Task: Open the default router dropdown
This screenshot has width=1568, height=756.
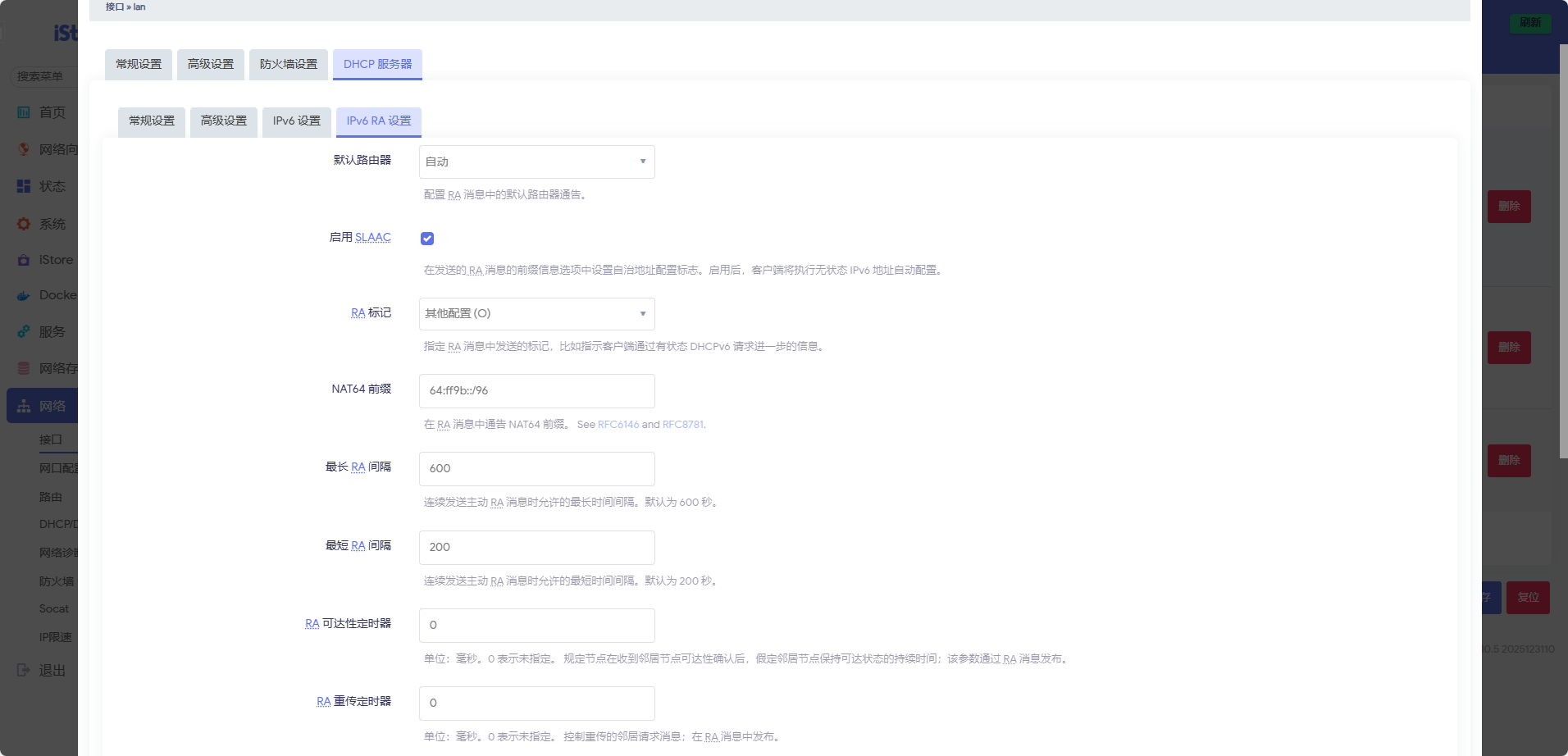Action: (x=536, y=162)
